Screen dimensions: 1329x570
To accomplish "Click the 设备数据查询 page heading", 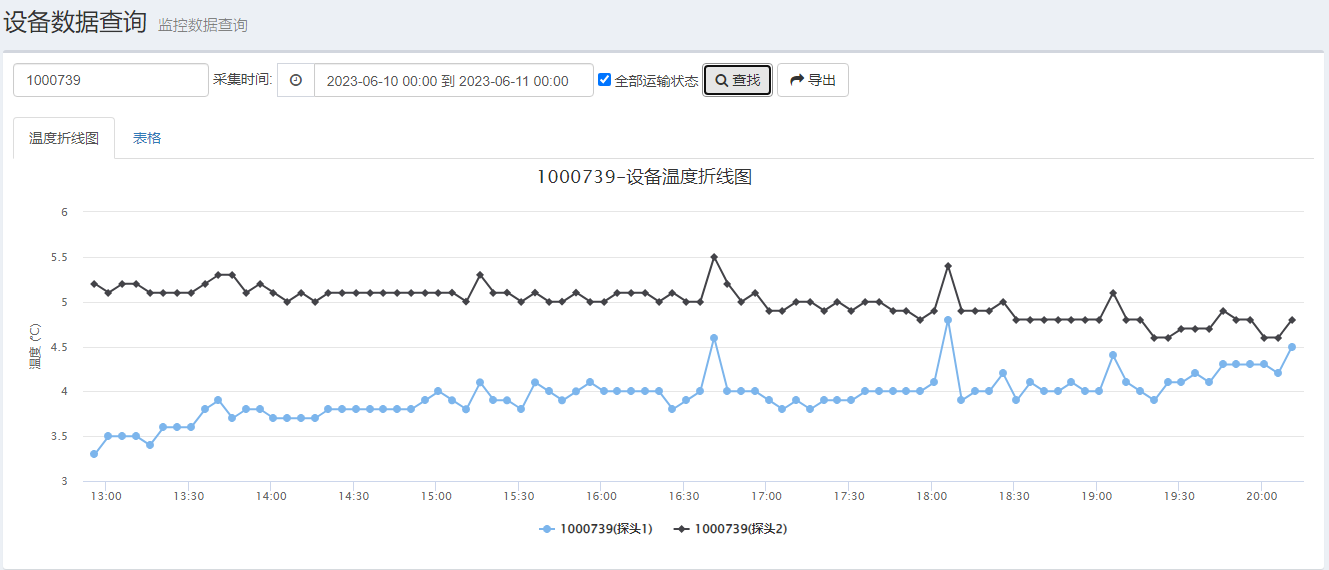I will pyautogui.click(x=75, y=22).
